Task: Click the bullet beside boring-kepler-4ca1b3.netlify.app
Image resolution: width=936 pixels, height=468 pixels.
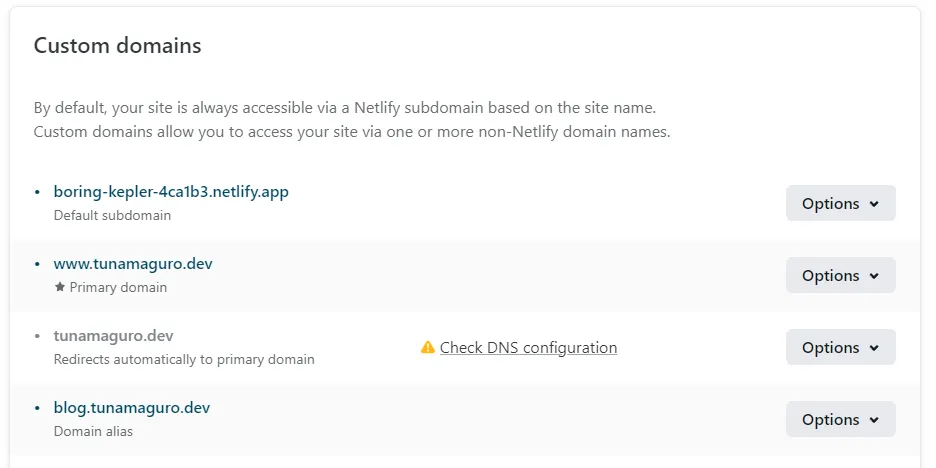Action: 38,192
